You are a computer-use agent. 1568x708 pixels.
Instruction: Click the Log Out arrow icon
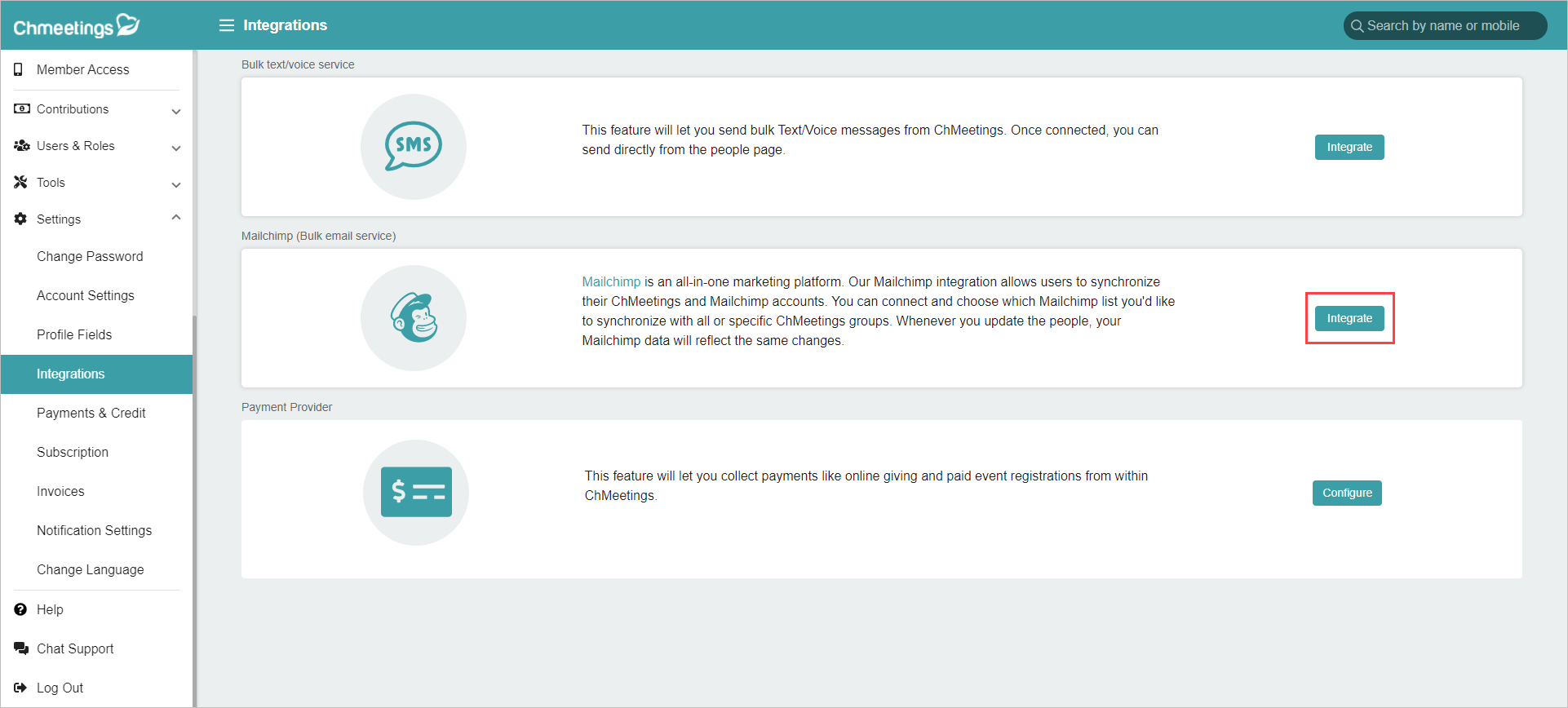pyautogui.click(x=20, y=688)
